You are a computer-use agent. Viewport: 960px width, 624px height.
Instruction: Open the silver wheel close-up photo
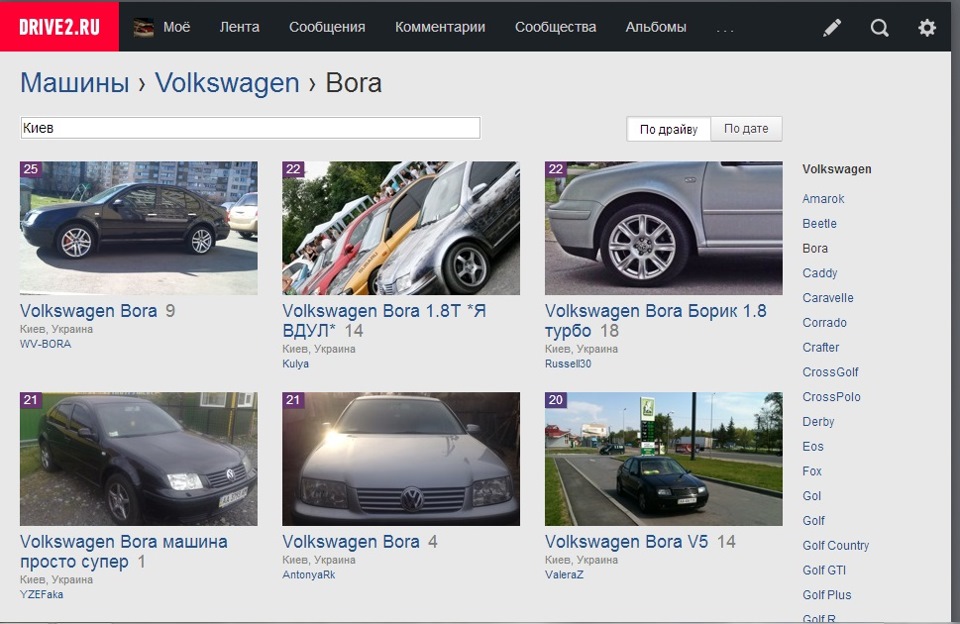(664, 228)
